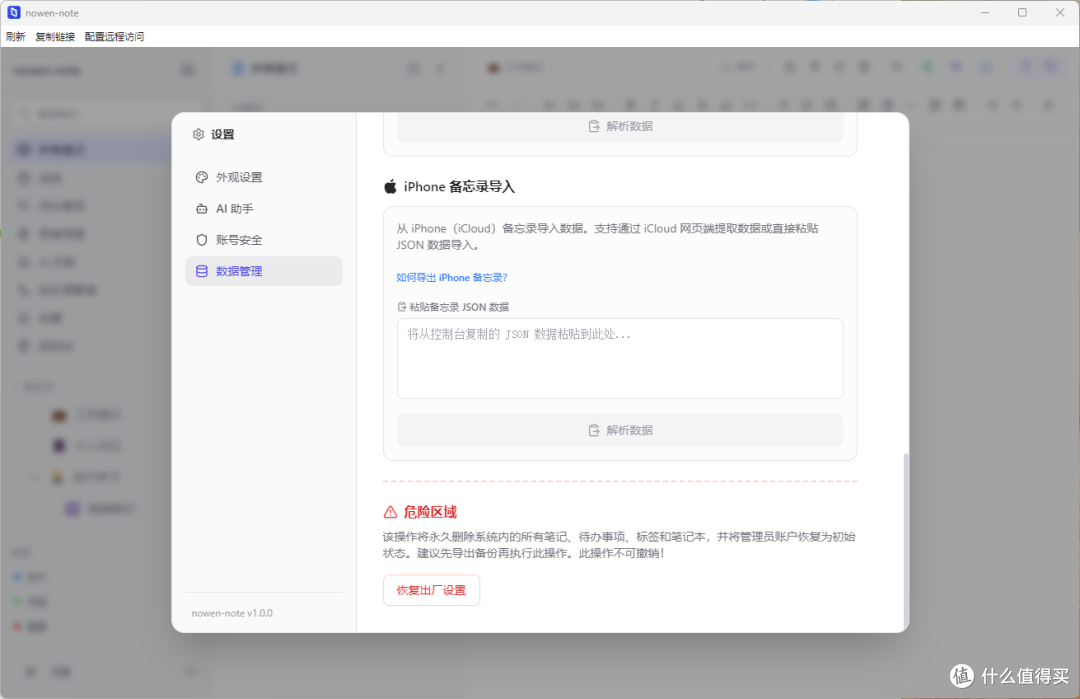Click 解析数据 button under iPhone import
The height and width of the screenshot is (699, 1080).
tap(620, 430)
